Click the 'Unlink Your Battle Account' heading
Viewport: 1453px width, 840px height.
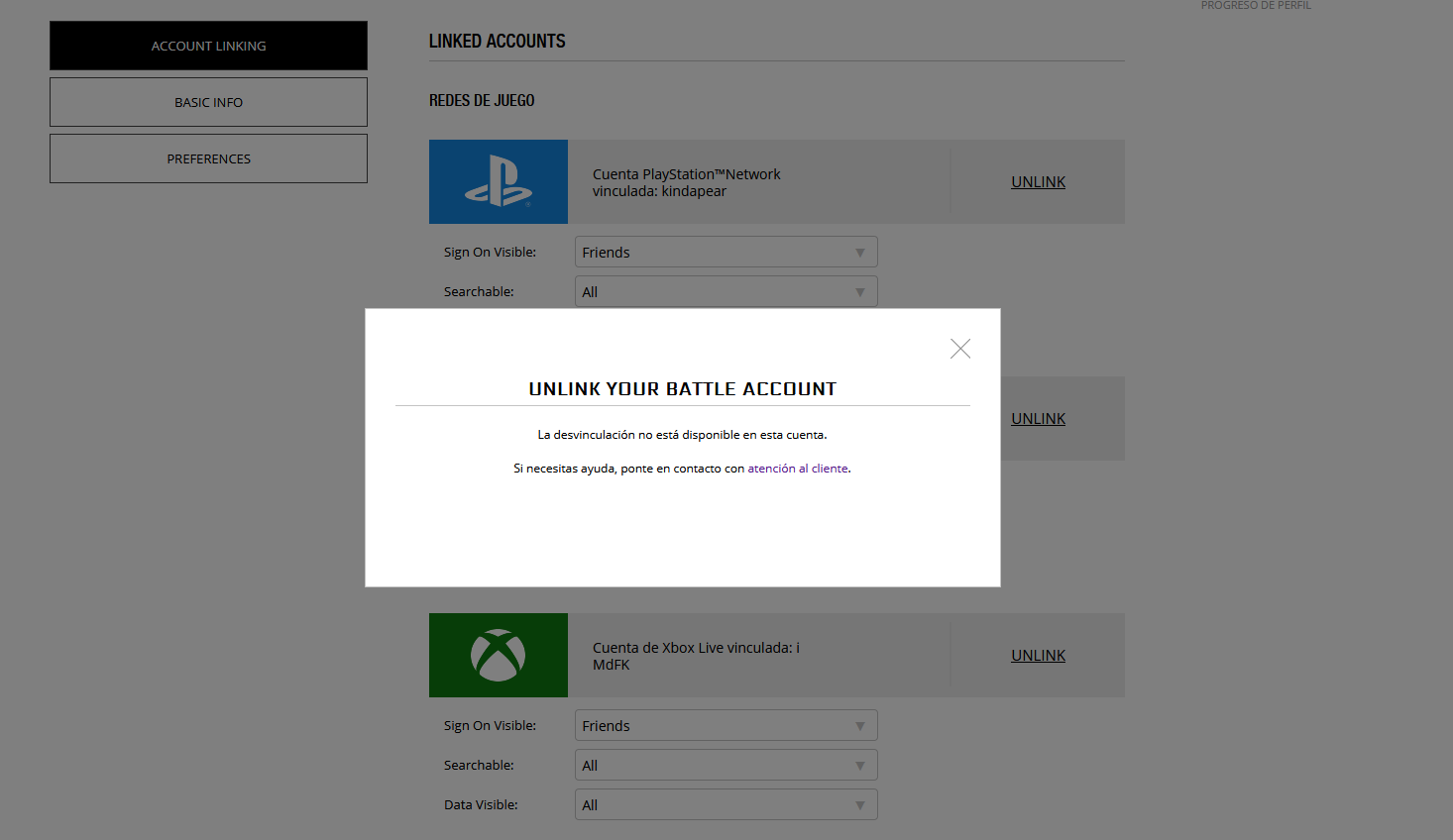(x=683, y=389)
